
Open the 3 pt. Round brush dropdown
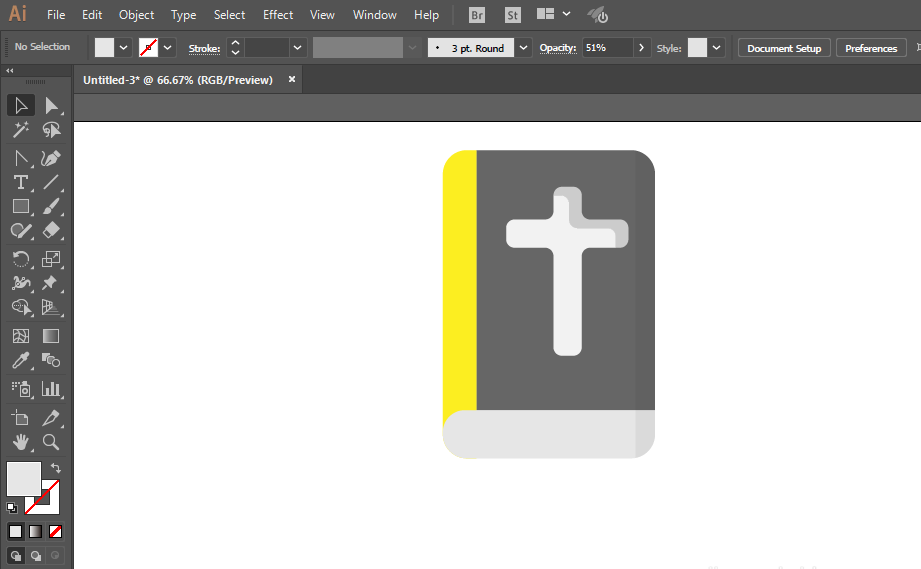pyautogui.click(x=523, y=48)
